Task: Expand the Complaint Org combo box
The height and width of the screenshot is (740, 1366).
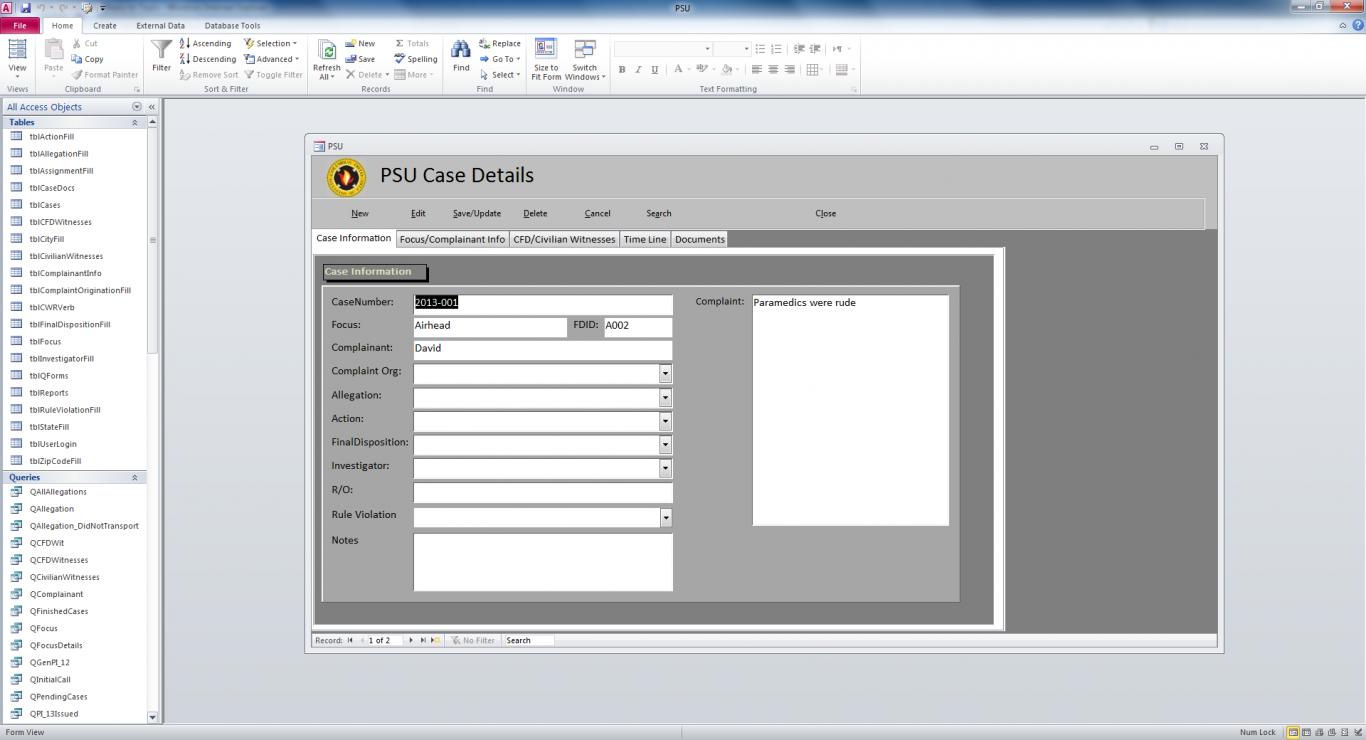Action: (x=665, y=373)
